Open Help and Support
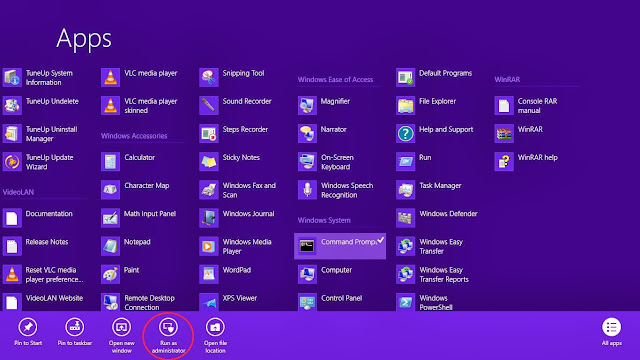Viewport: 640px width, 360px height. [436, 134]
